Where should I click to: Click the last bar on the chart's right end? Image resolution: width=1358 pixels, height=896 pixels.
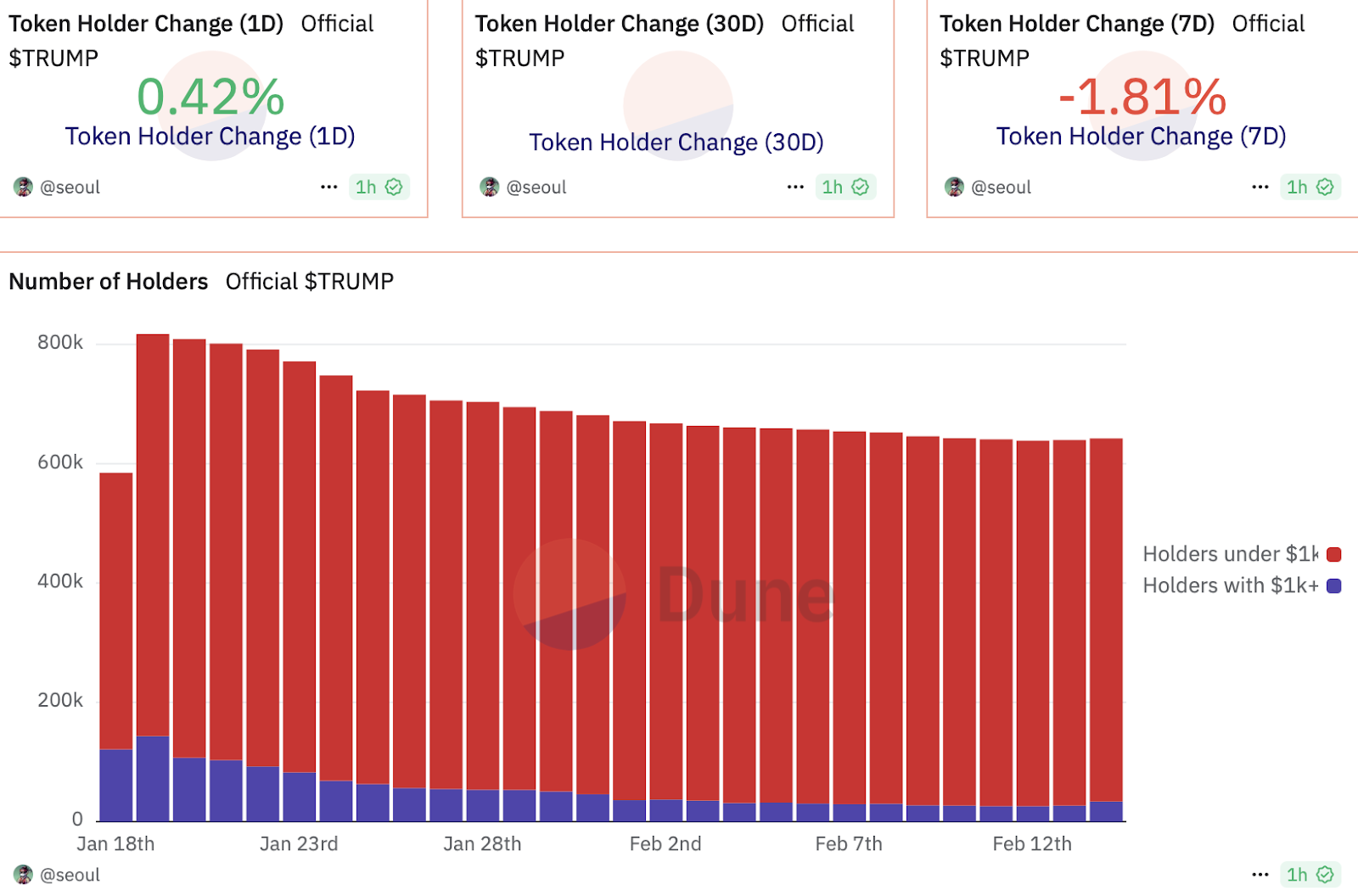click(x=1106, y=630)
